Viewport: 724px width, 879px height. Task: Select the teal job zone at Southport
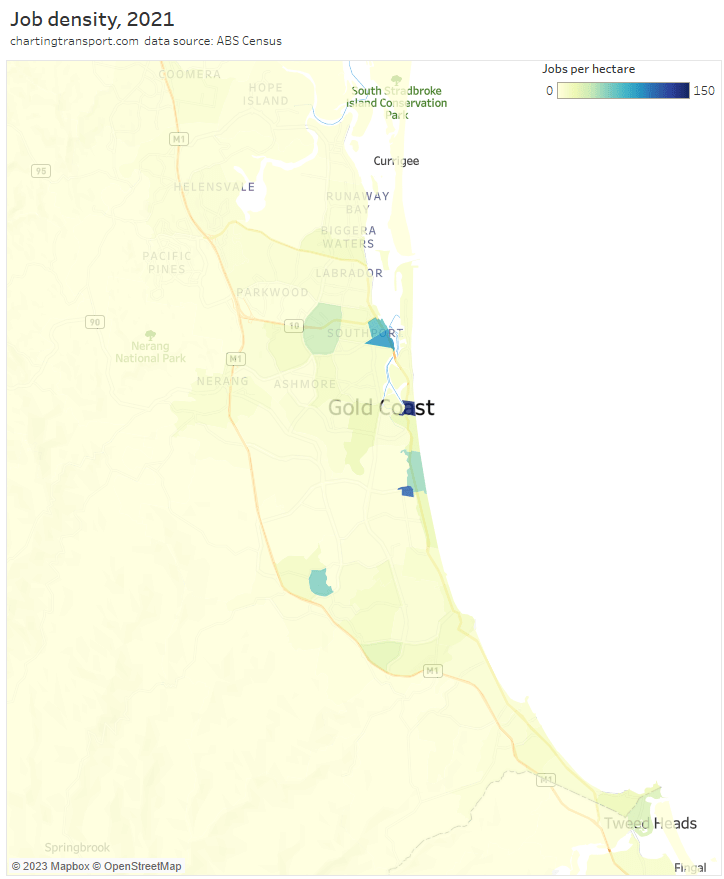tap(379, 336)
